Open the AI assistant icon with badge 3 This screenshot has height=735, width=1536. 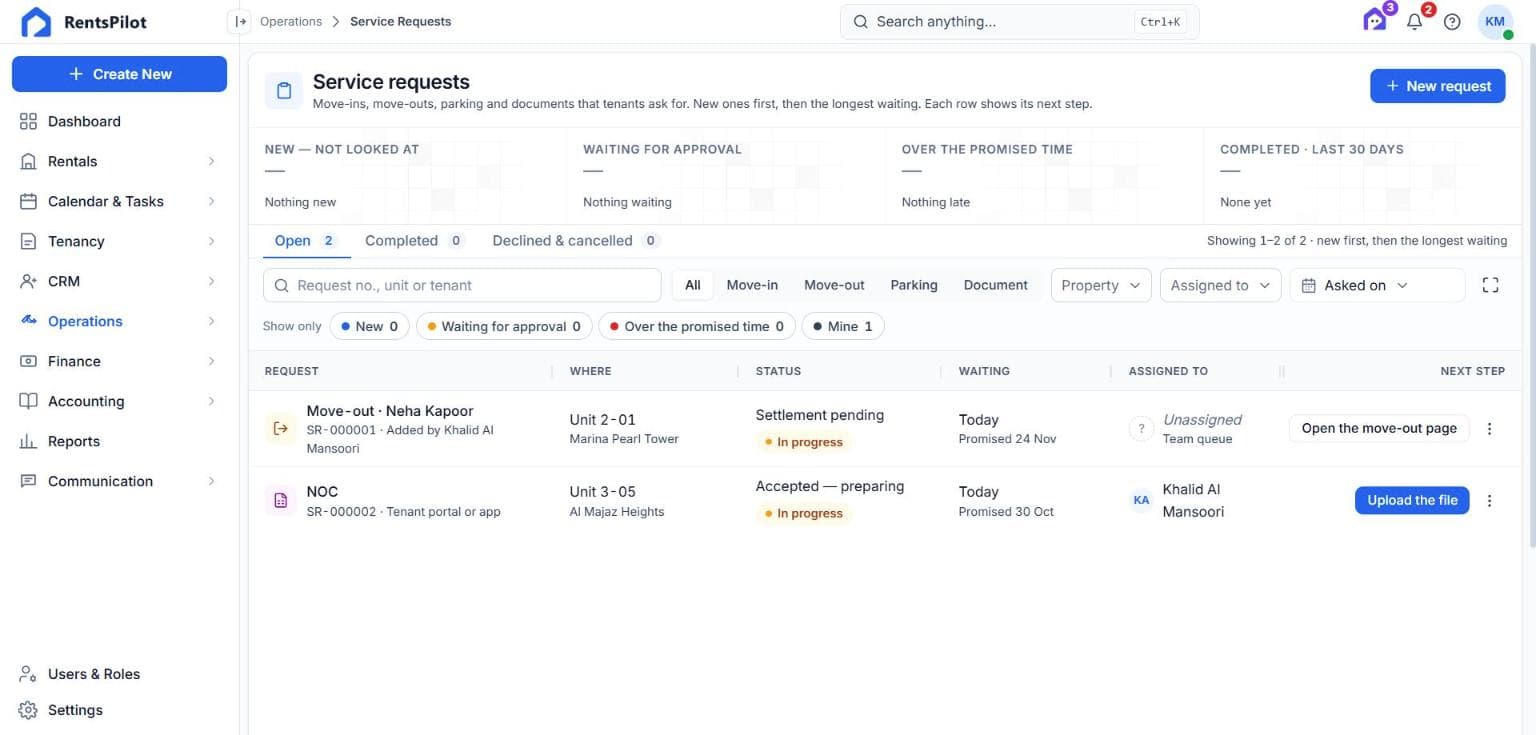pos(1376,20)
